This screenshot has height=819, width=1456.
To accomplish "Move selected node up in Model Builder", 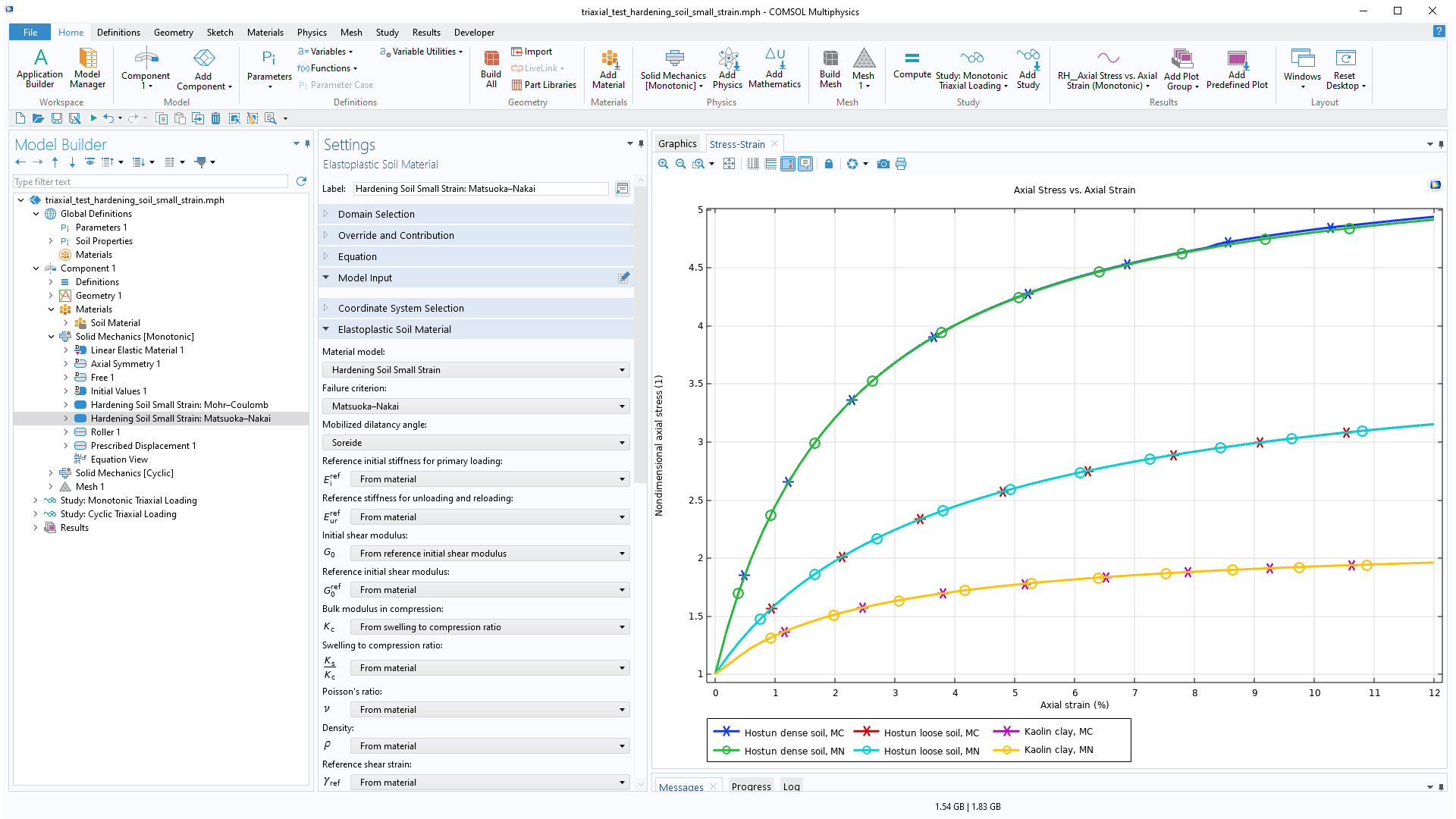I will coord(55,162).
